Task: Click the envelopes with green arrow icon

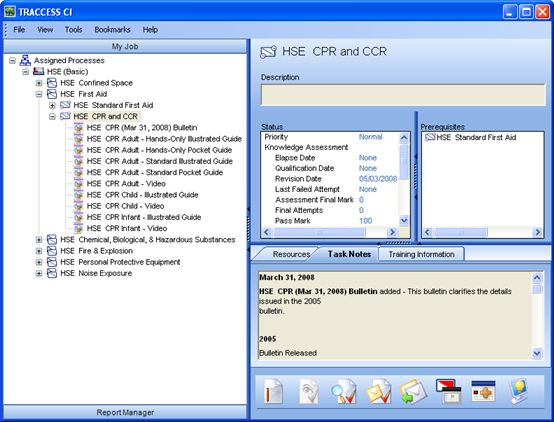Action: [x=413, y=392]
